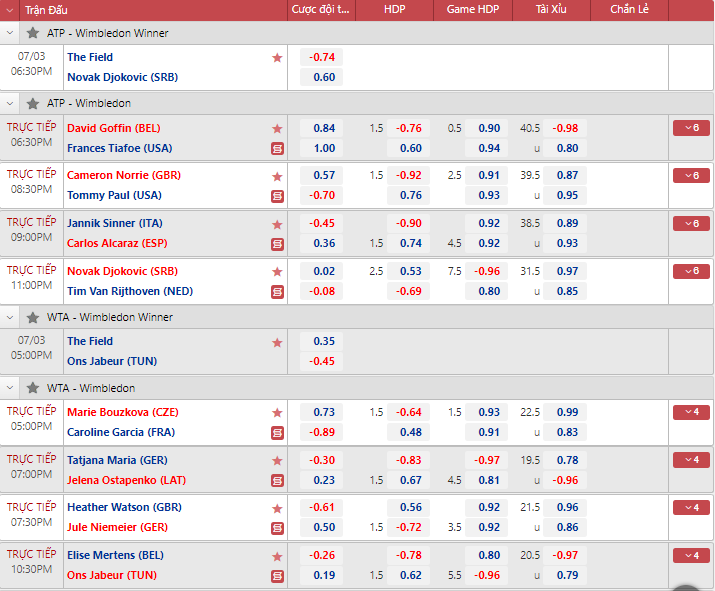Collapse all matches via header chevron
The height and width of the screenshot is (591, 715).
pyautogui.click(x=10, y=10)
